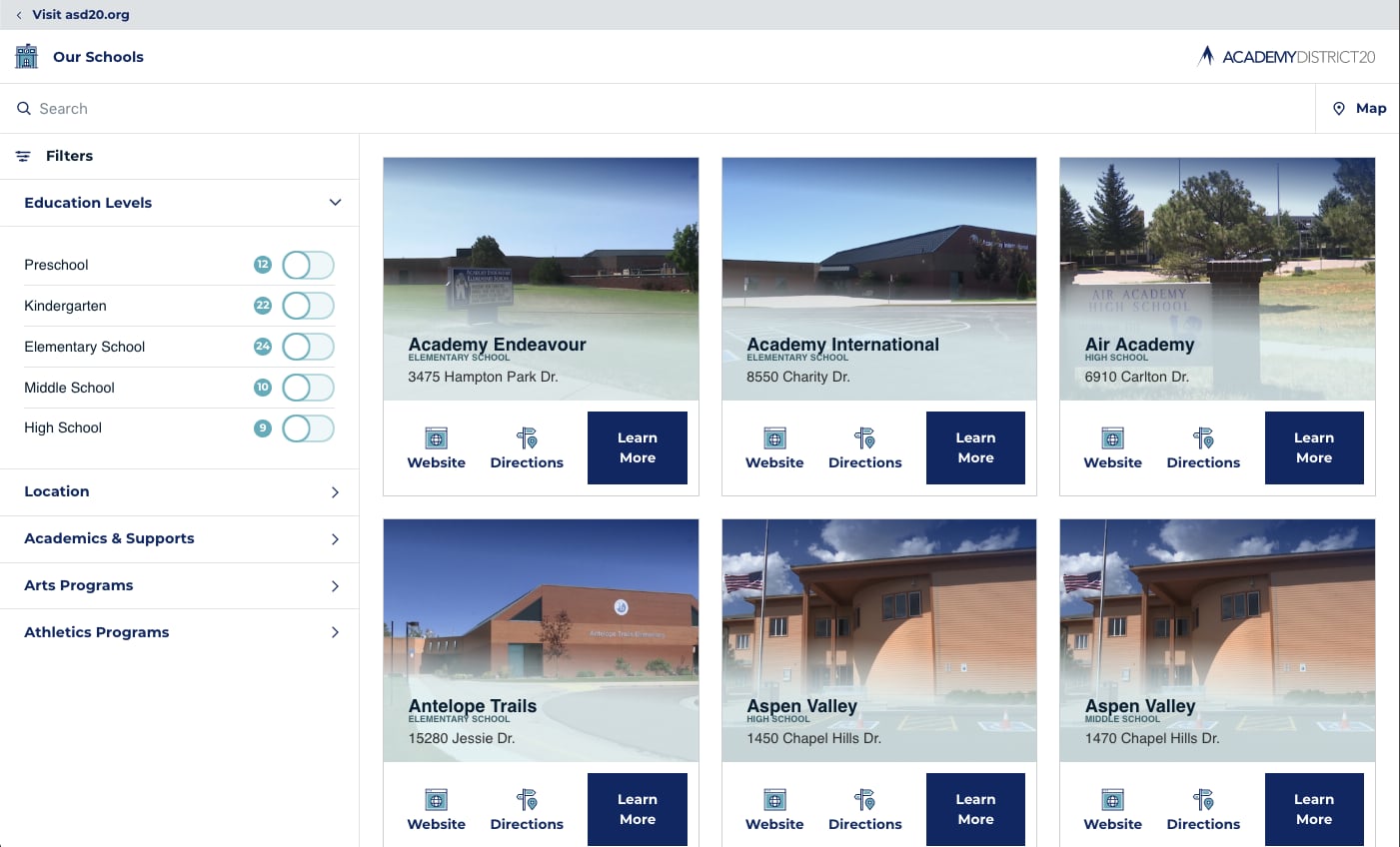Open Aspen Valley High School website icon

pyautogui.click(x=774, y=800)
